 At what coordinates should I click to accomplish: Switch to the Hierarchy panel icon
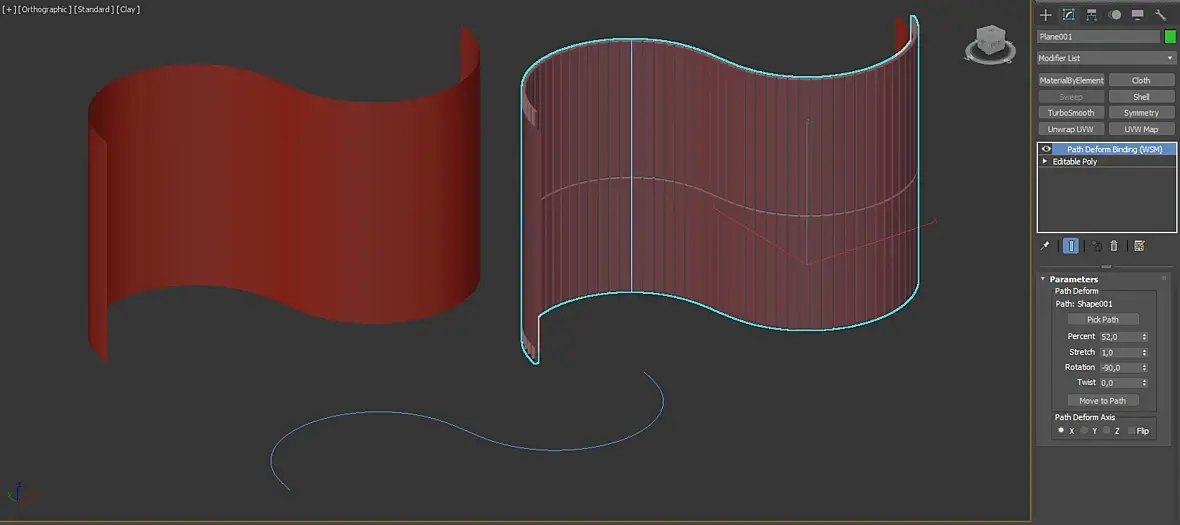[x=1091, y=15]
